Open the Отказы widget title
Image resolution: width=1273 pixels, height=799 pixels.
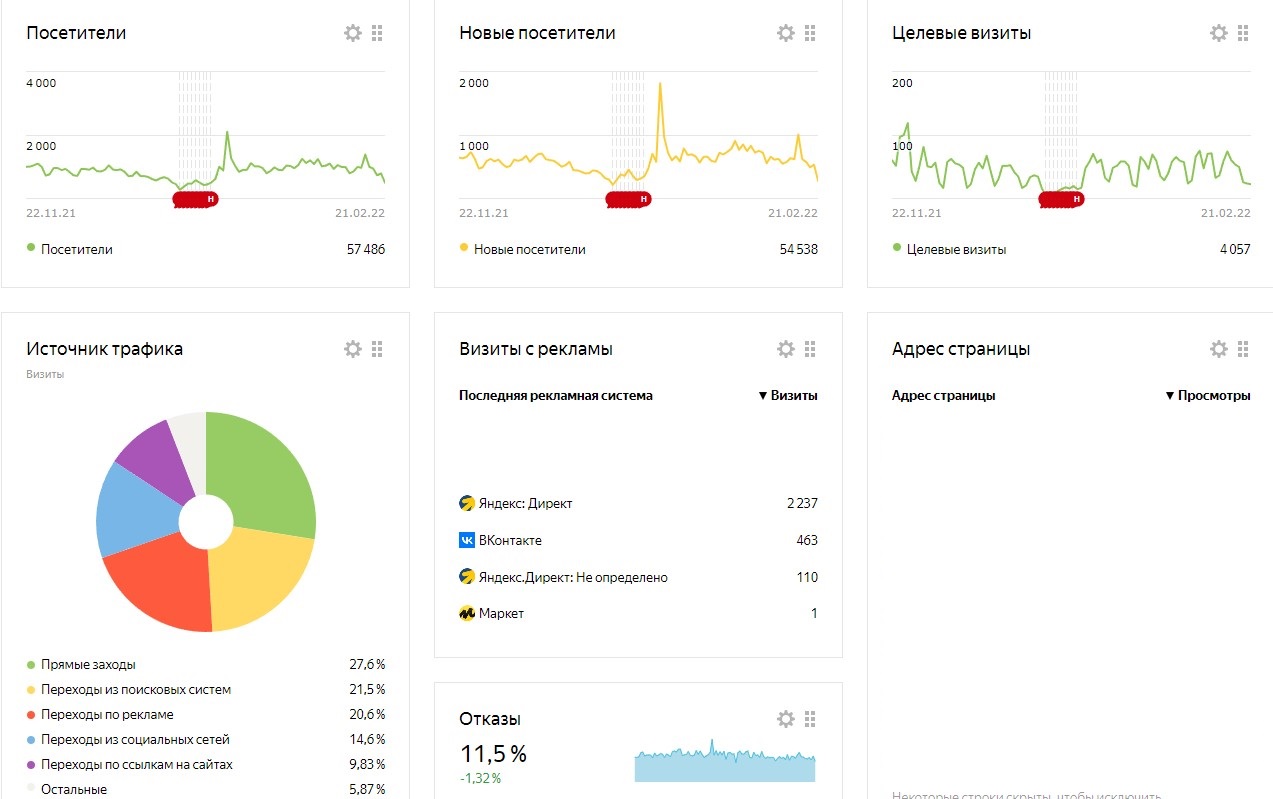coord(490,719)
